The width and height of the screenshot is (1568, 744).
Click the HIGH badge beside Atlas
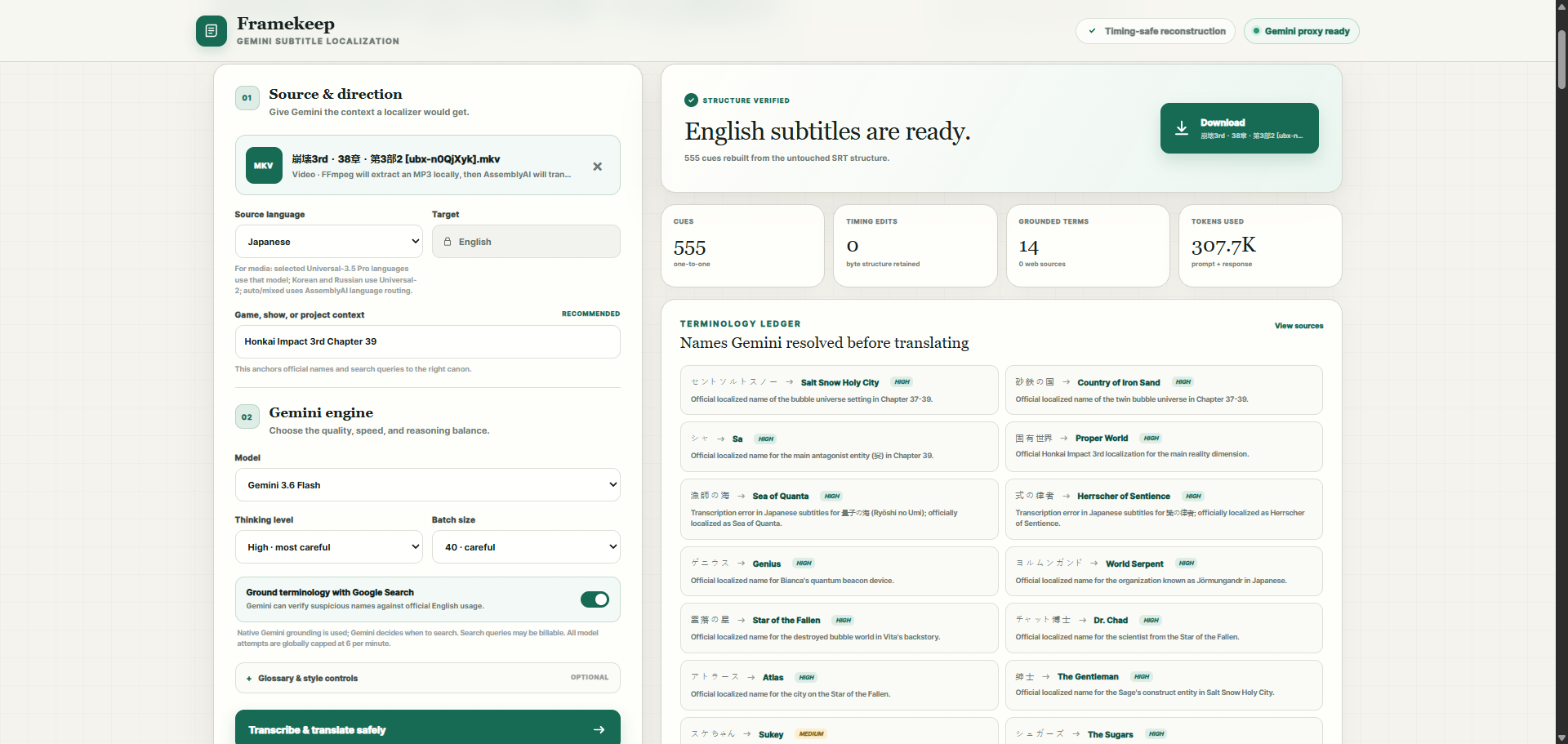point(807,677)
